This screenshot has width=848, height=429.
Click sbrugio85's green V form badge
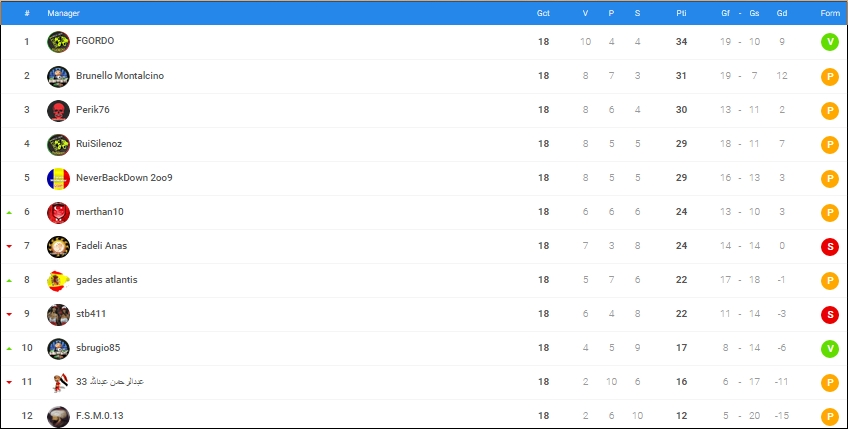pos(829,348)
